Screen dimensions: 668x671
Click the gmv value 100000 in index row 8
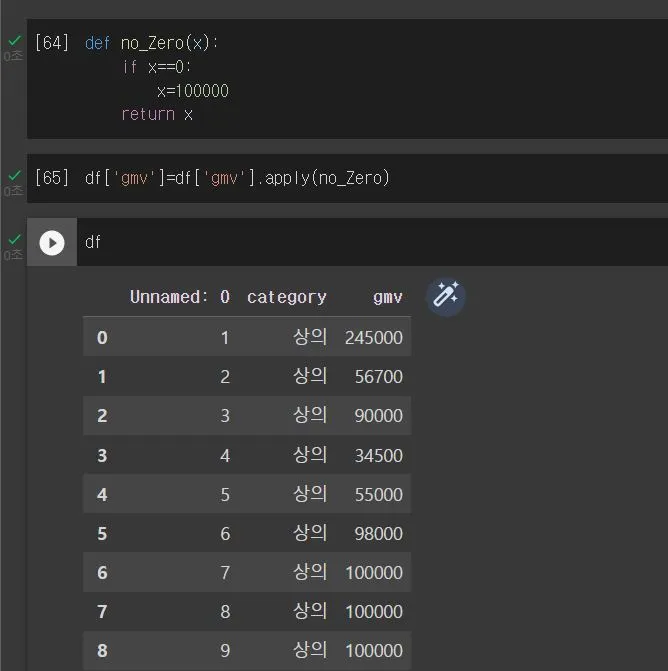374,650
